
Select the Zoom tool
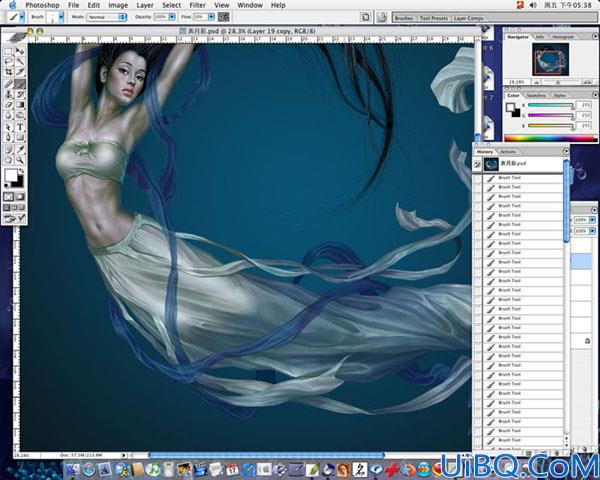(x=20, y=160)
